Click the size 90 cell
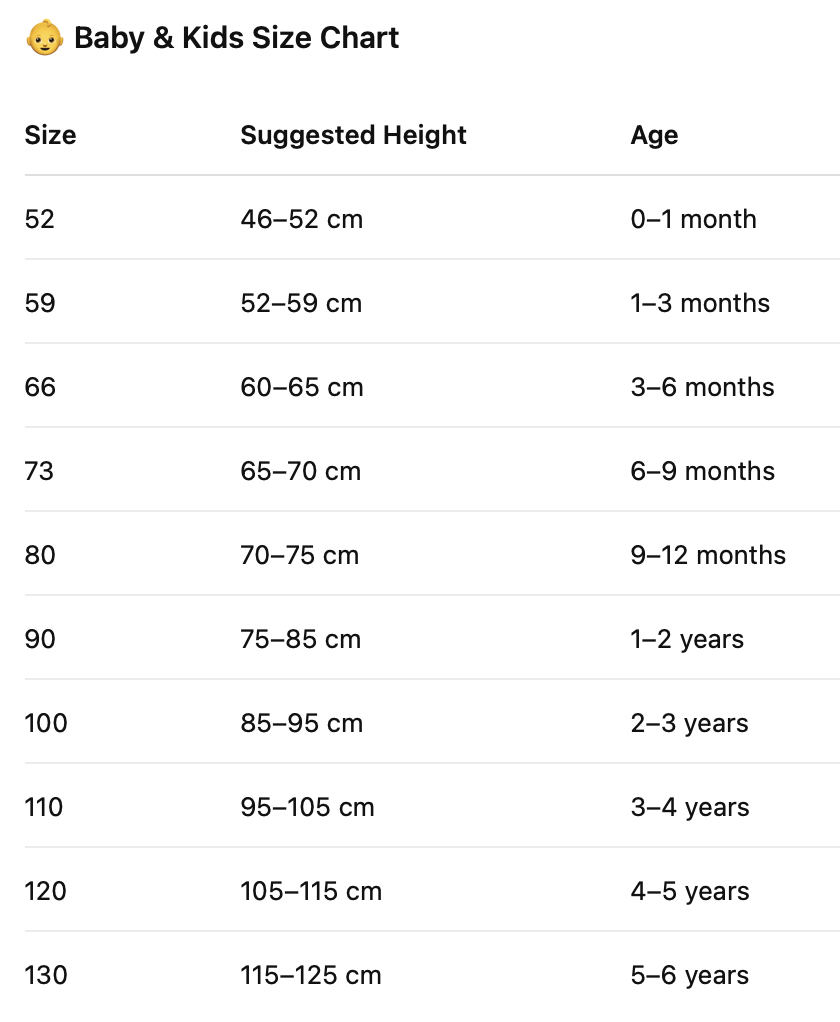The image size is (840, 1022). [x=40, y=639]
